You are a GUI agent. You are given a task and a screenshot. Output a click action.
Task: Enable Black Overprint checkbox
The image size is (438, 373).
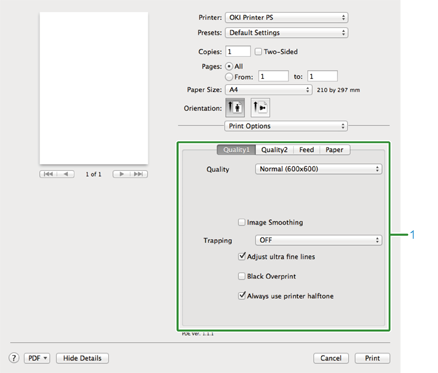(x=242, y=276)
